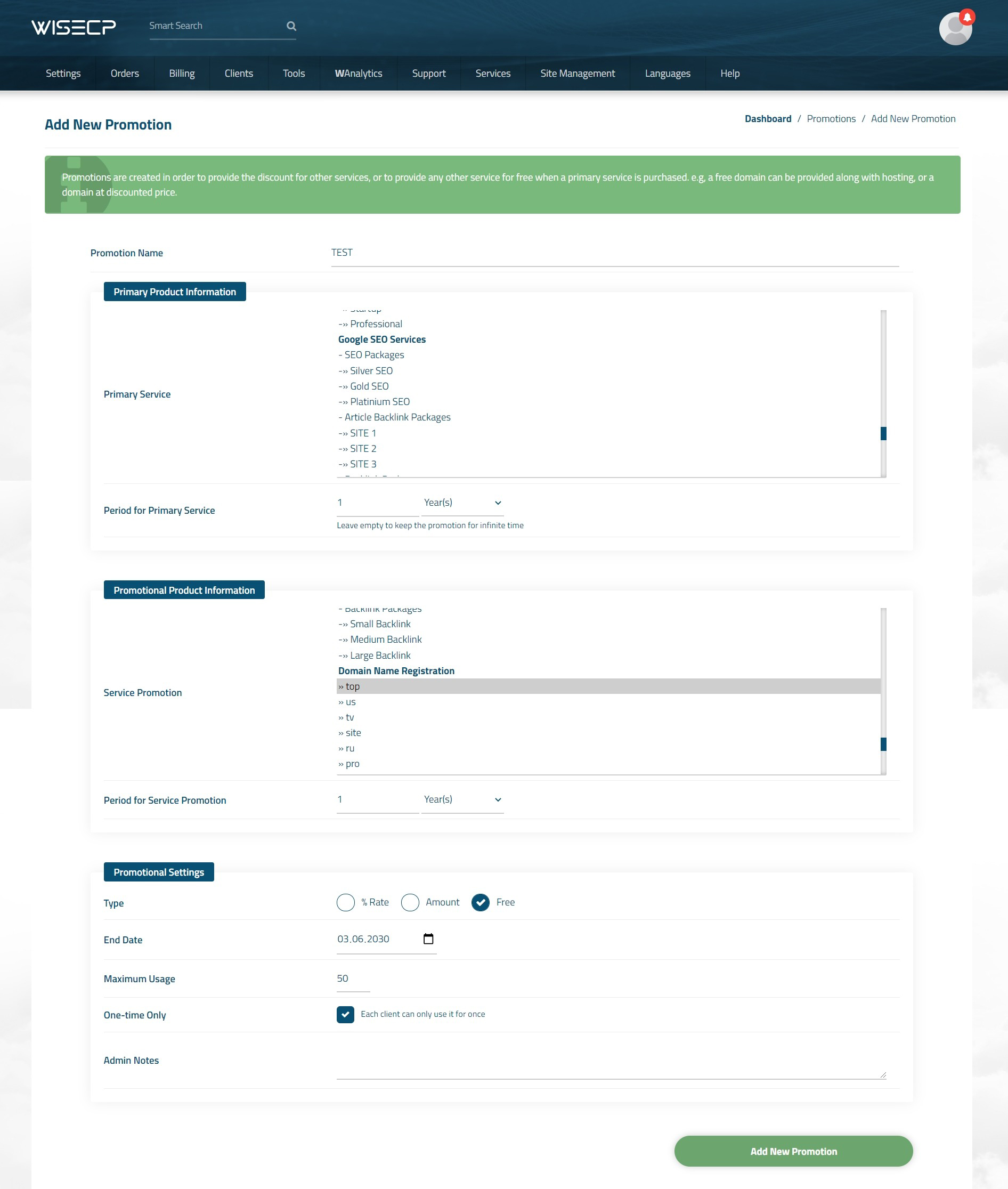Open the Orders menu
The height and width of the screenshot is (1189, 1008).
tap(125, 73)
